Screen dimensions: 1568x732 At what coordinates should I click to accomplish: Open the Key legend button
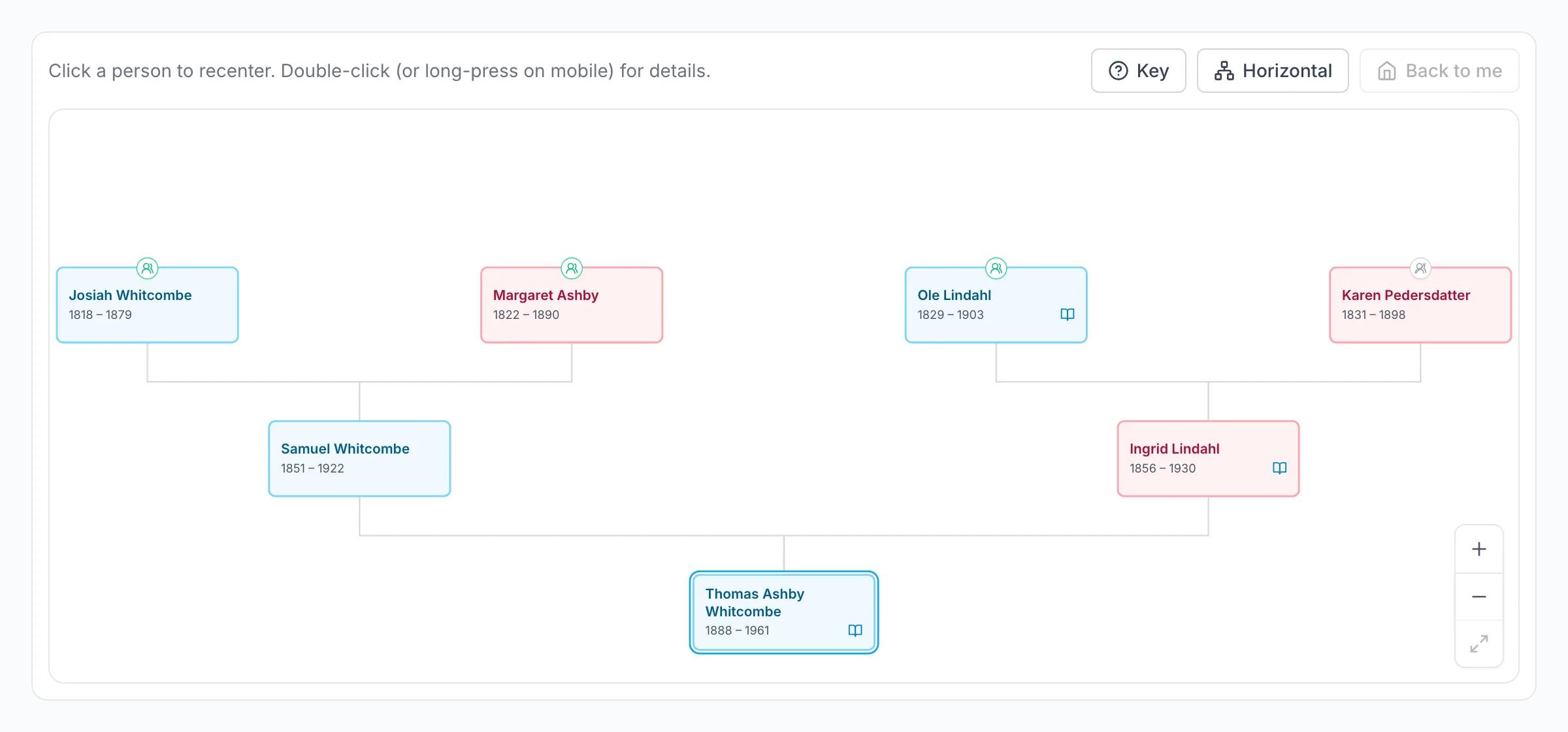tap(1138, 71)
